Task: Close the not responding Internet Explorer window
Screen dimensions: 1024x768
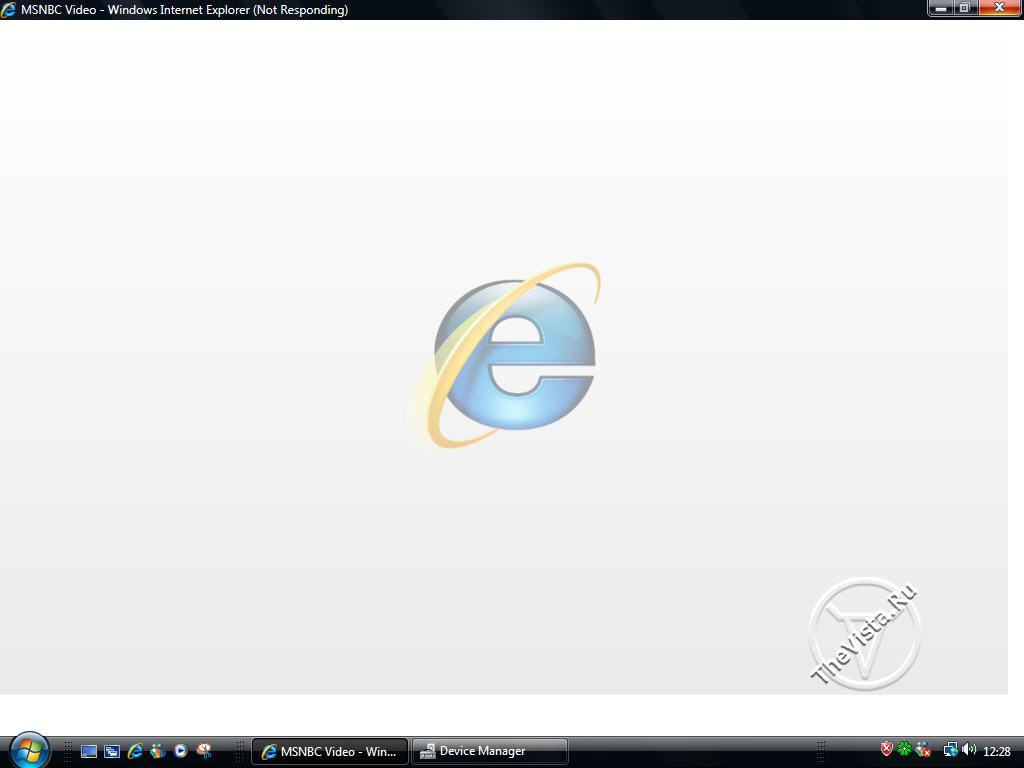Action: click(x=999, y=8)
